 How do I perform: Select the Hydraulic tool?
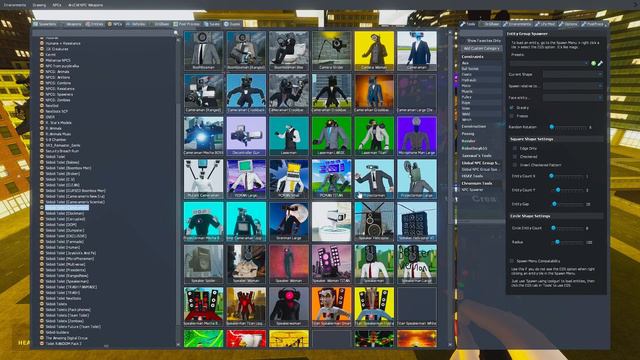click(x=481, y=80)
